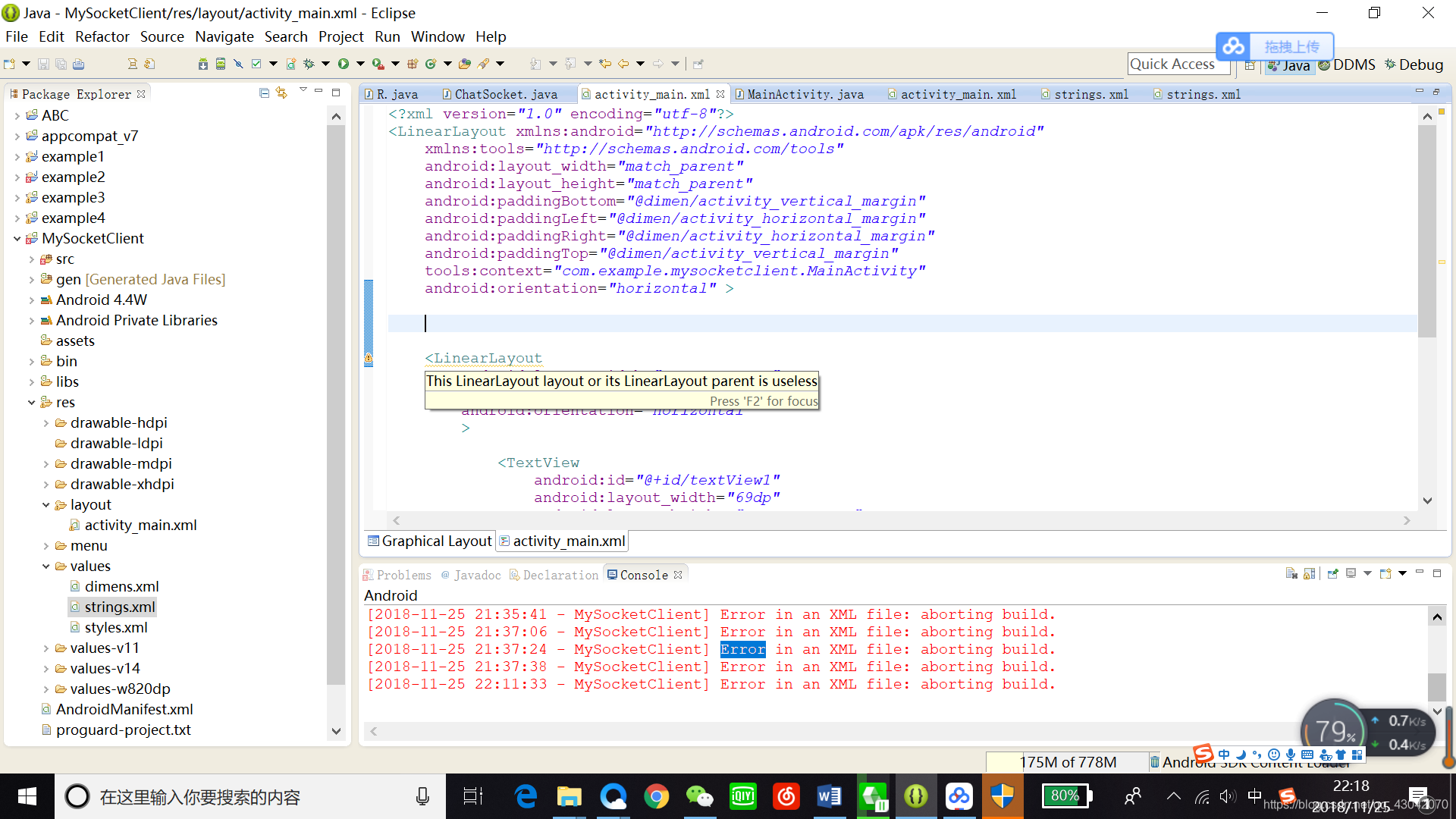Screen dimensions: 1456x819
Task: Click the heap memory usage bar
Action: pos(1067,761)
